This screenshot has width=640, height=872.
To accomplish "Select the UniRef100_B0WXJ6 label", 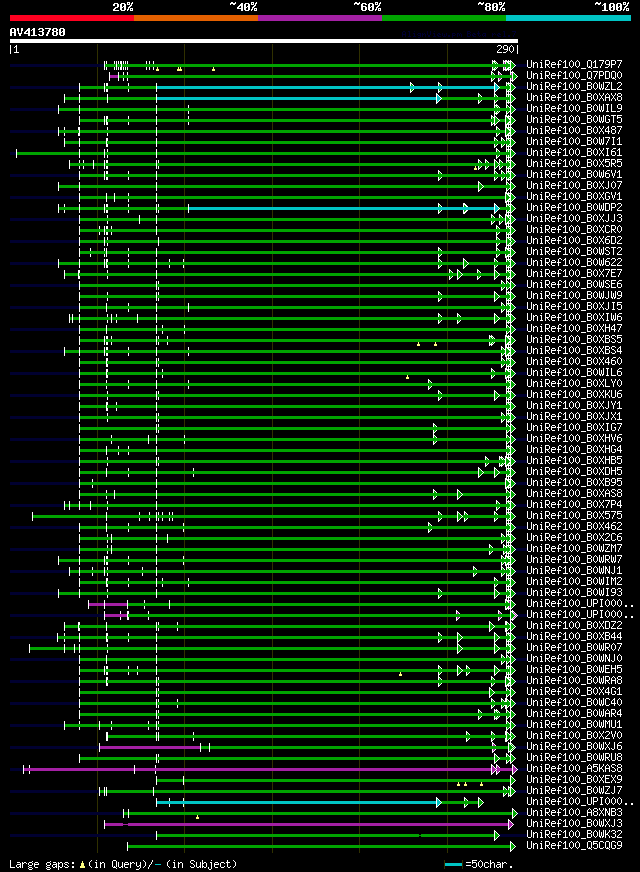I will tap(574, 746).
